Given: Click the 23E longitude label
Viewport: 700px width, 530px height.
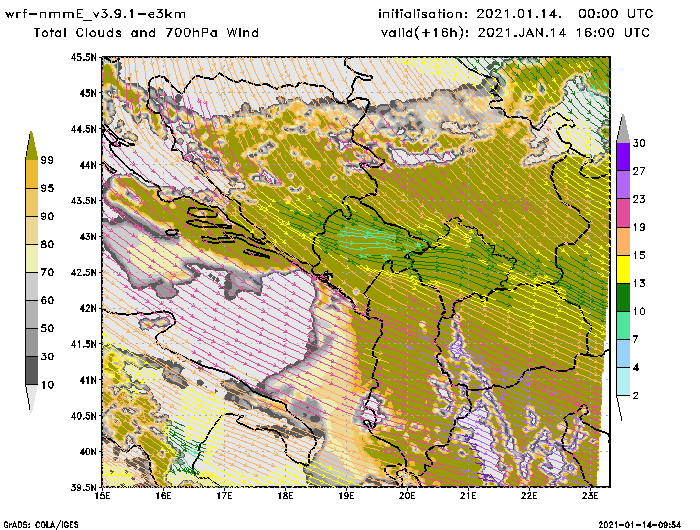Looking at the screenshot, I should [590, 496].
